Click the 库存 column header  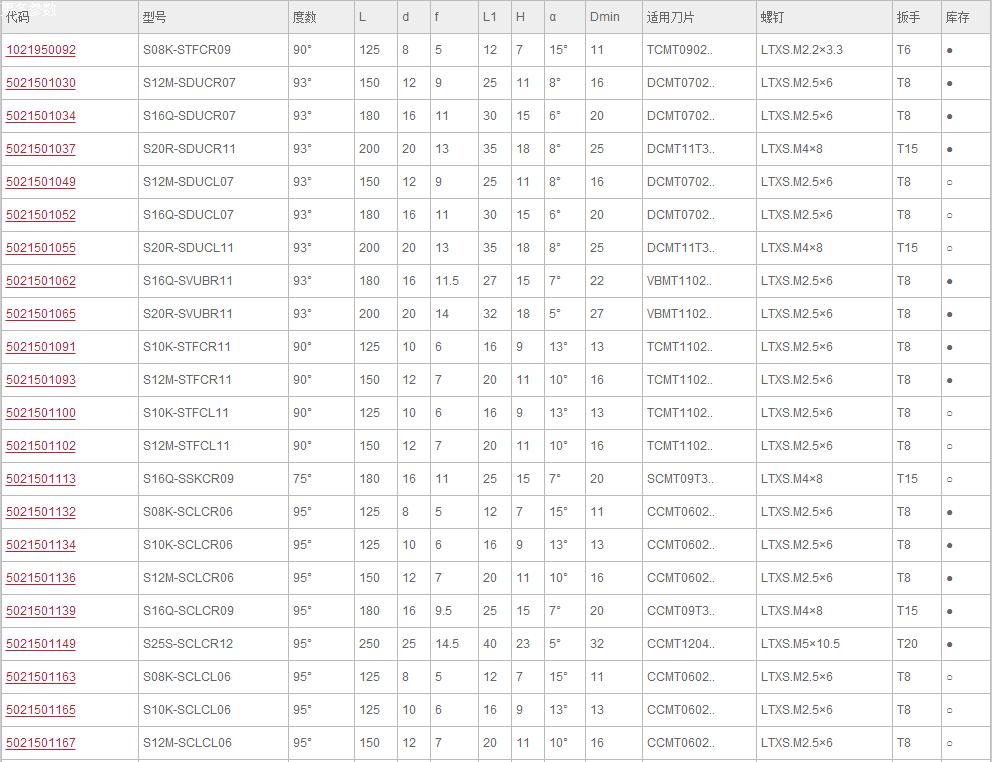click(958, 17)
